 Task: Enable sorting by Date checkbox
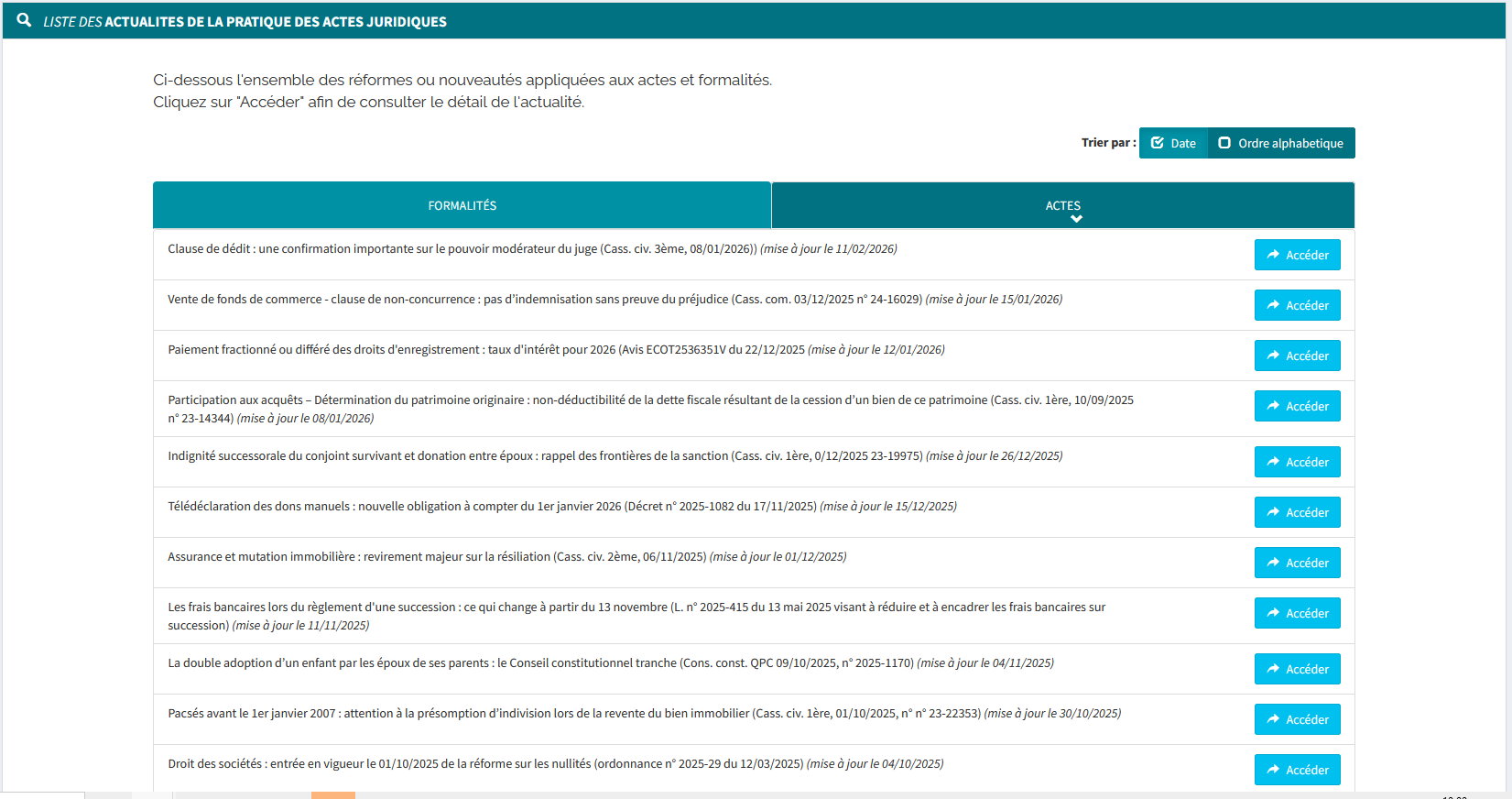(1158, 143)
